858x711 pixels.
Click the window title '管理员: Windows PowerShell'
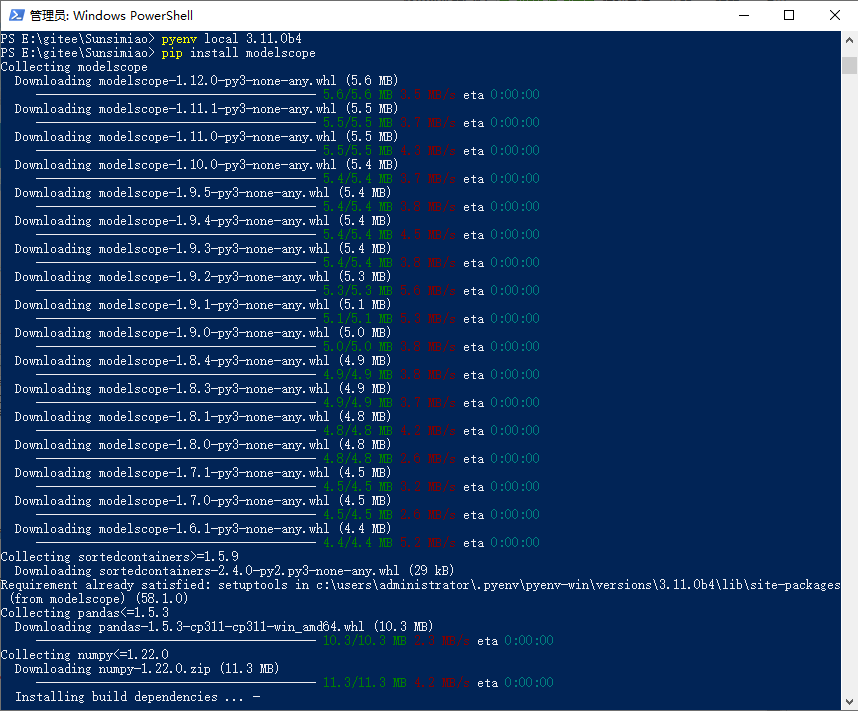(111, 15)
